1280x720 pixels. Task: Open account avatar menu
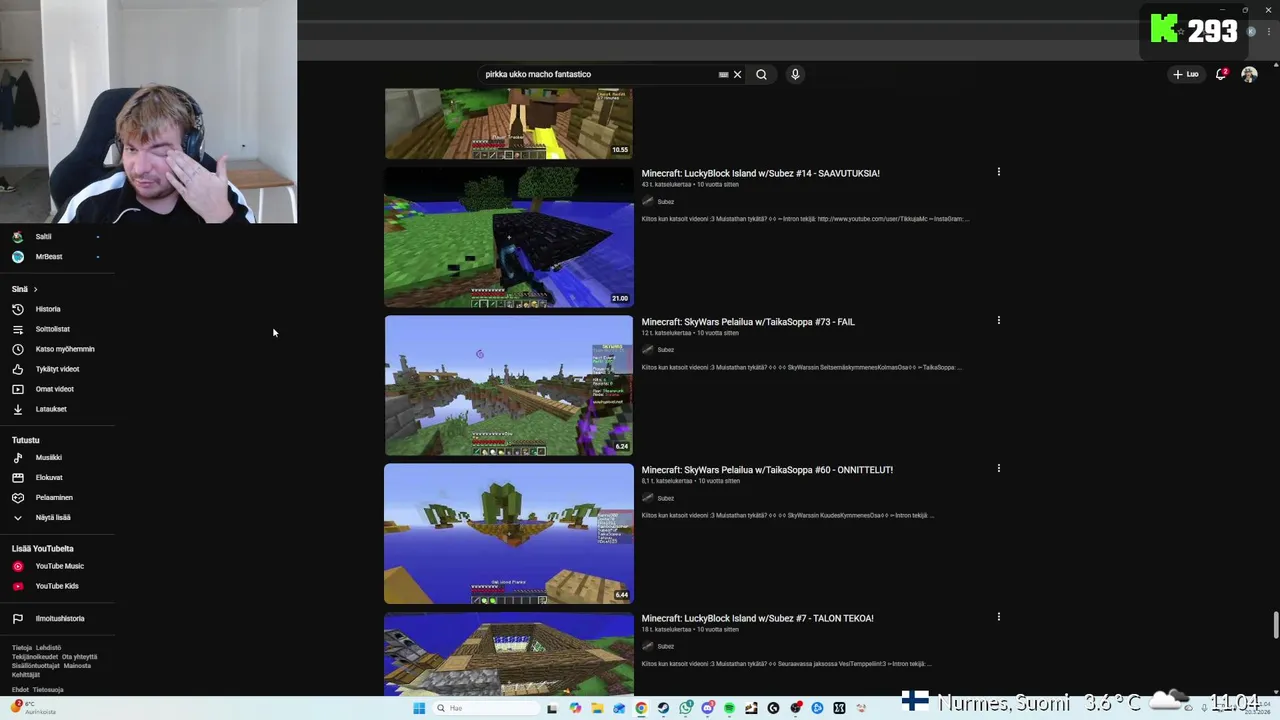pyautogui.click(x=1249, y=74)
